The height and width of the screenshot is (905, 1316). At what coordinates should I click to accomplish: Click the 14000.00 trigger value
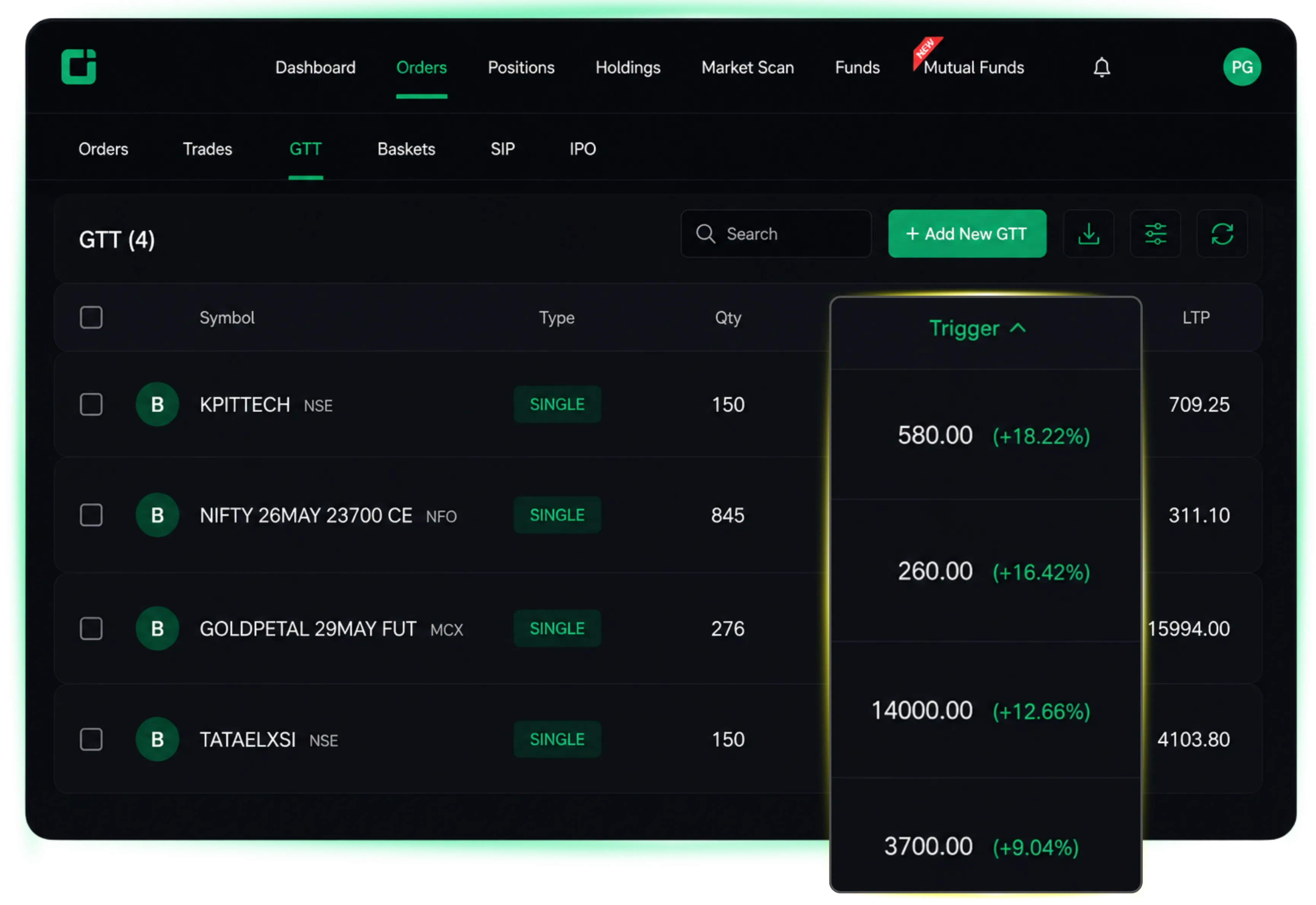pos(922,711)
